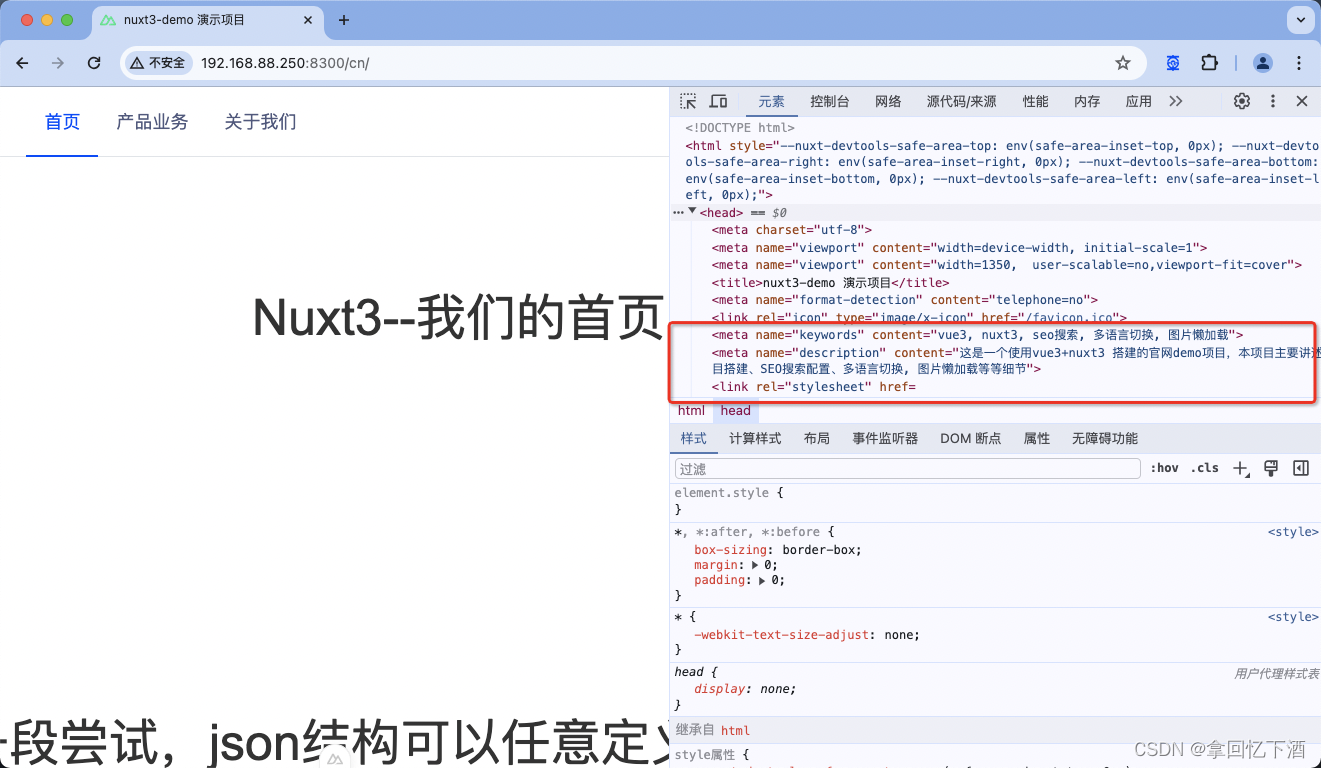Select the meta format-detection node

tap(905, 300)
